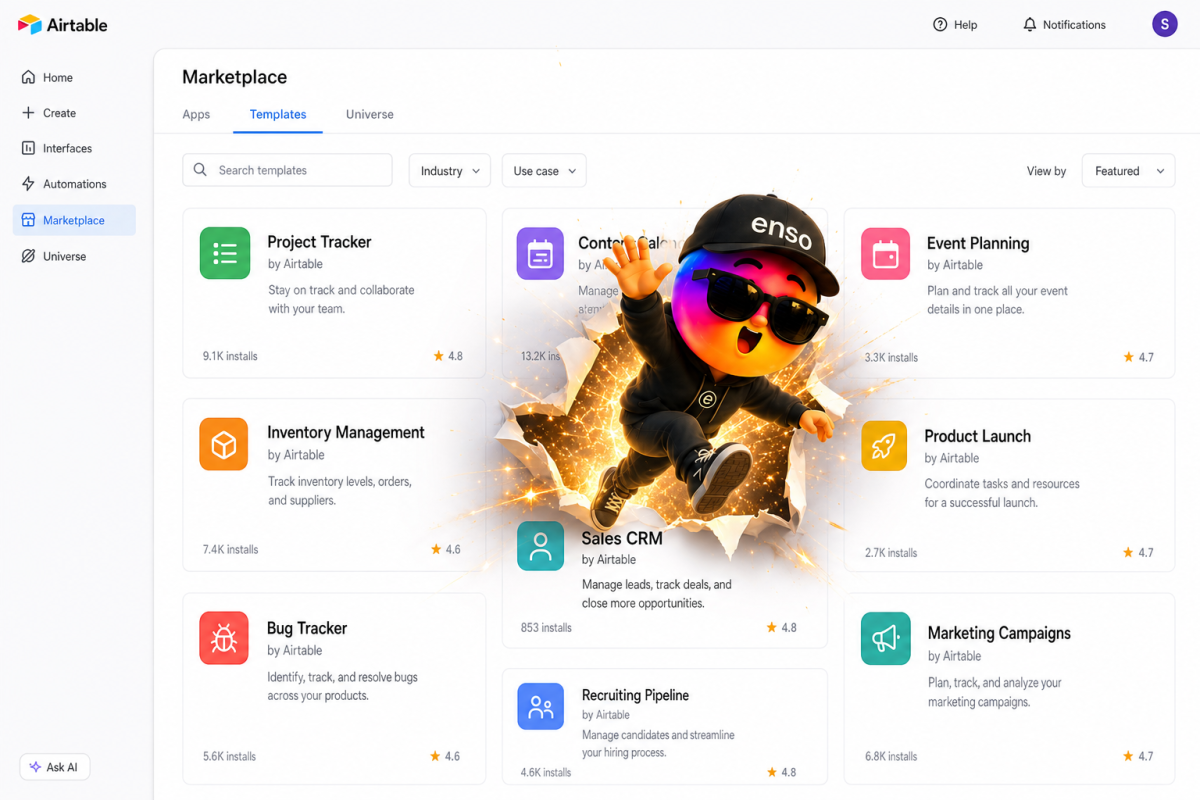Screen dimensions: 1200x800
Task: Click the 2.7K installs text
Action: coord(891,552)
